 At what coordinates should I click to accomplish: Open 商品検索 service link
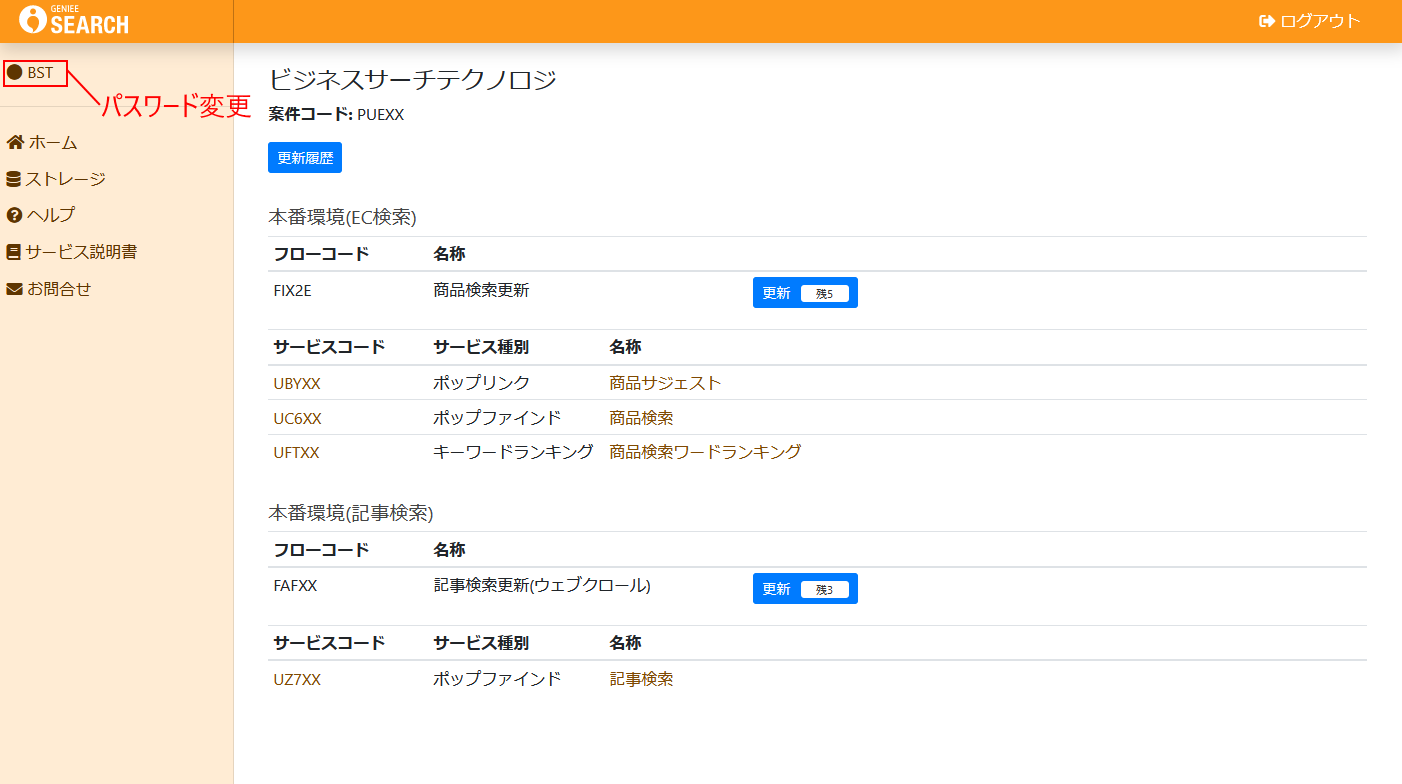pos(641,418)
